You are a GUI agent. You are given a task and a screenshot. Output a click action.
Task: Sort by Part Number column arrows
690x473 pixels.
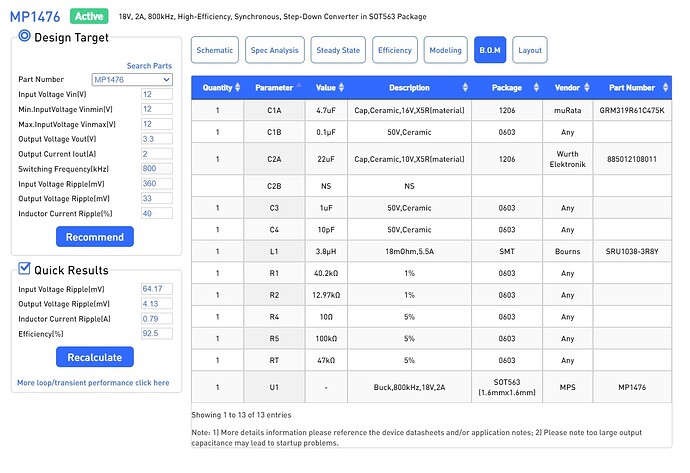pos(665,87)
